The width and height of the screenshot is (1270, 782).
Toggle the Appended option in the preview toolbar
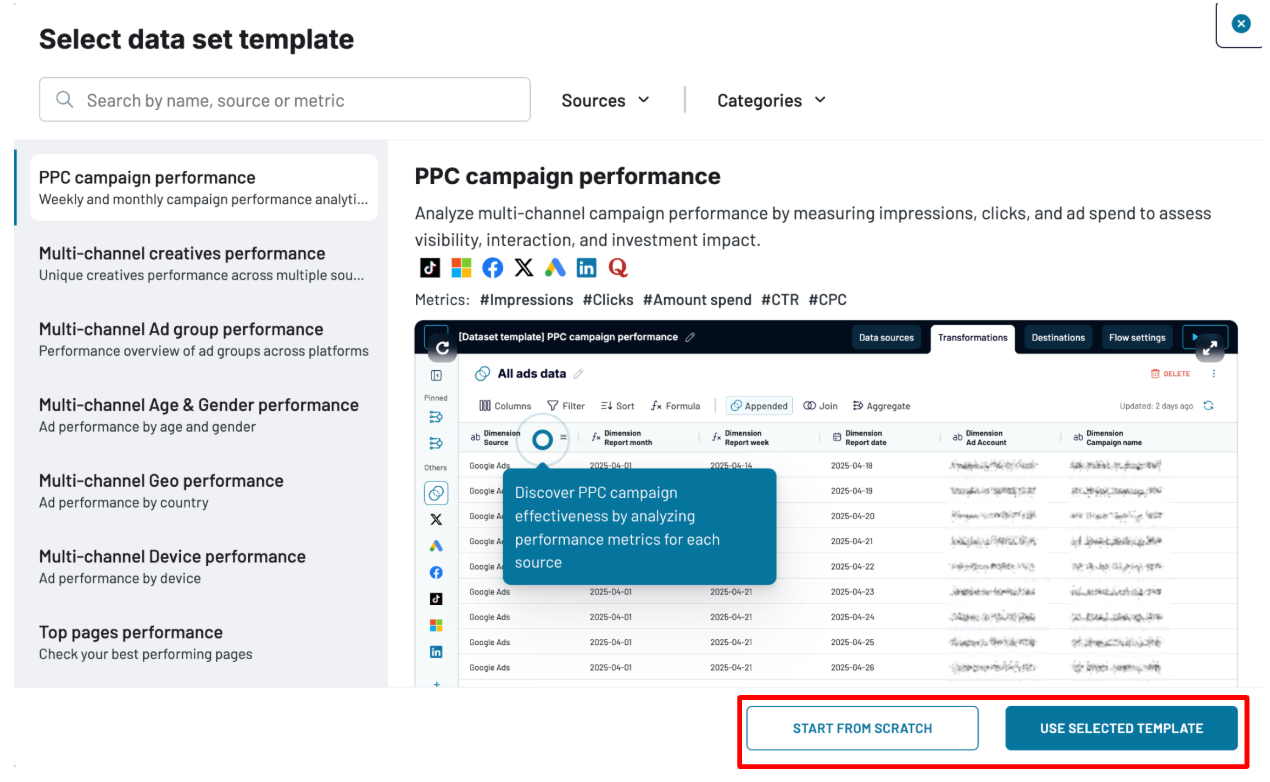(759, 406)
